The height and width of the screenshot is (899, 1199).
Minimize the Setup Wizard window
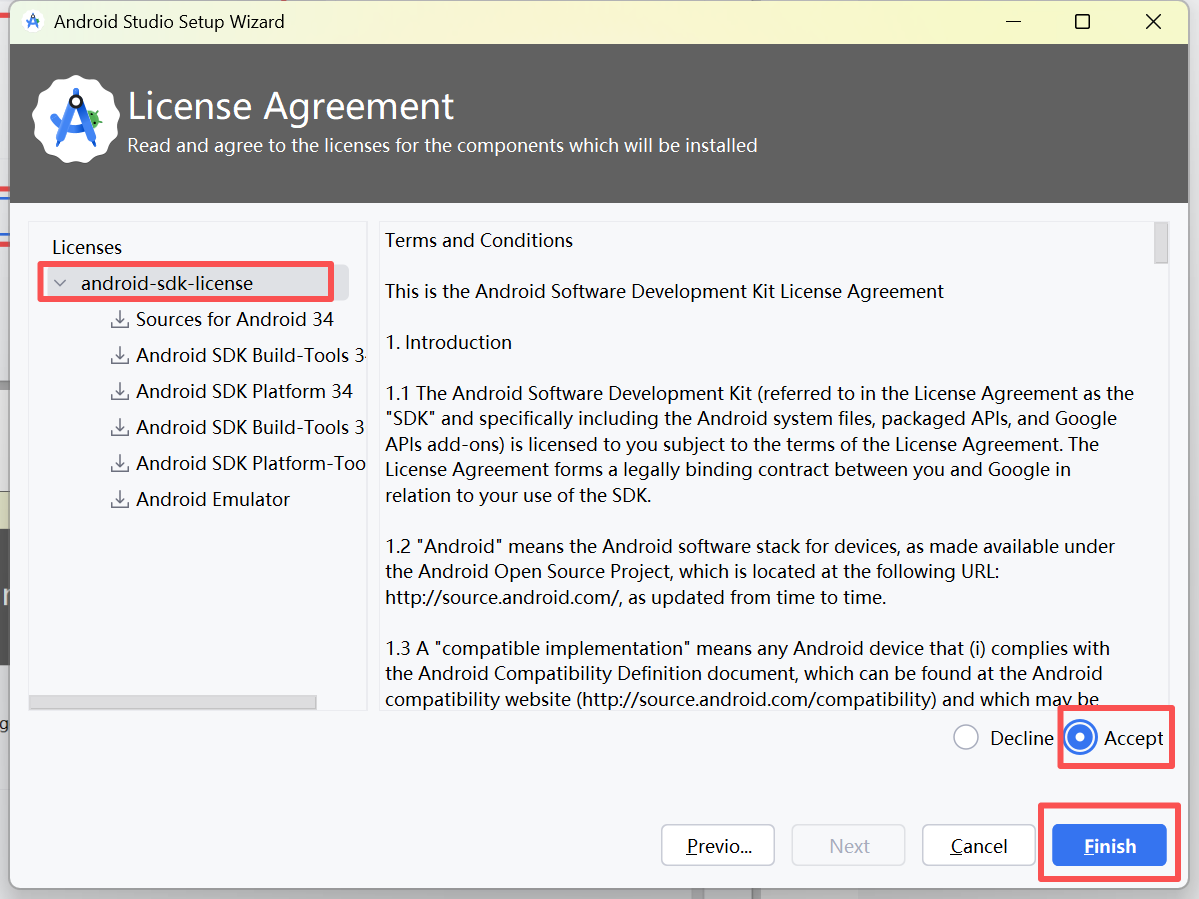click(1013, 21)
